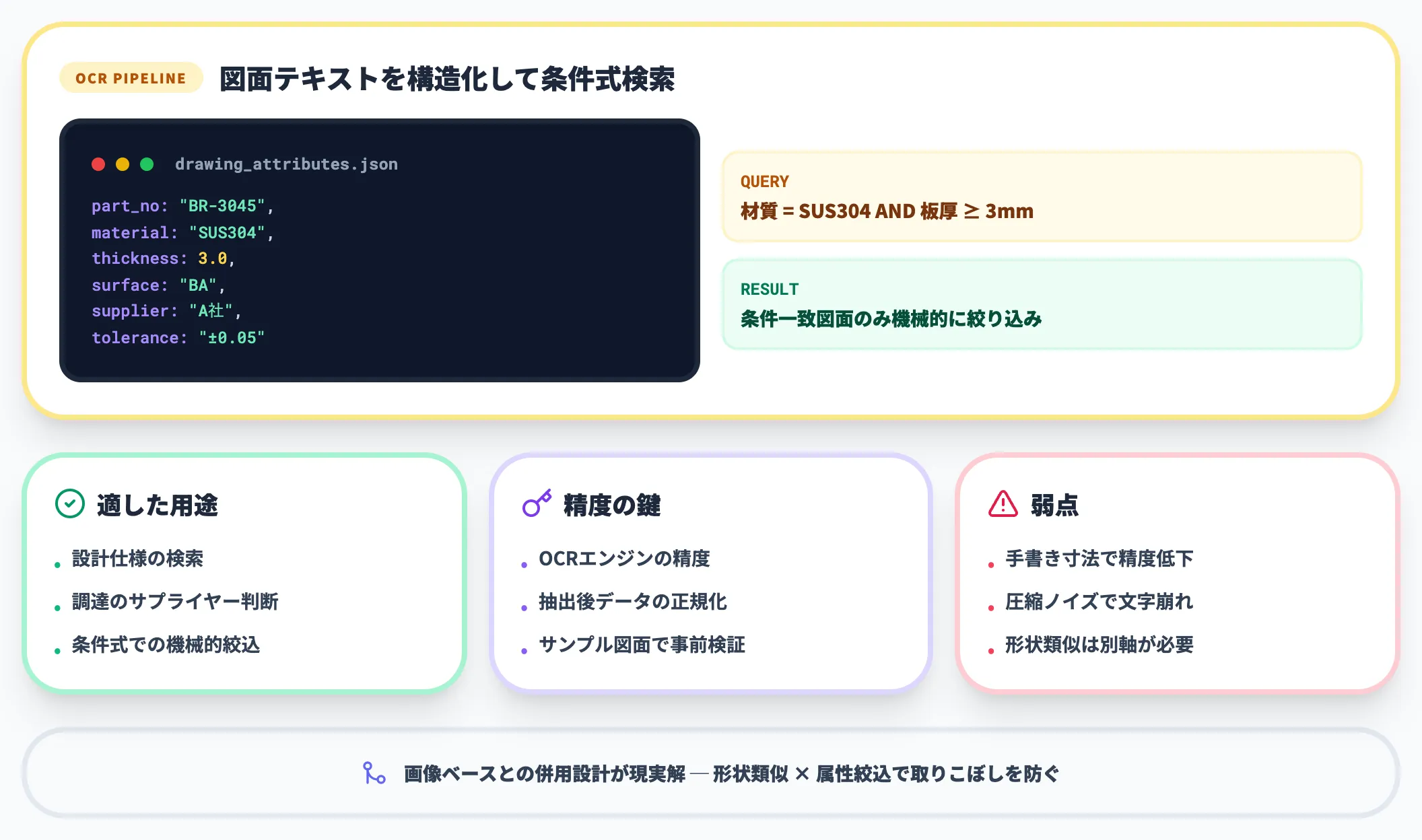
Task: Click the 弱点 card title
Action: tap(1054, 505)
